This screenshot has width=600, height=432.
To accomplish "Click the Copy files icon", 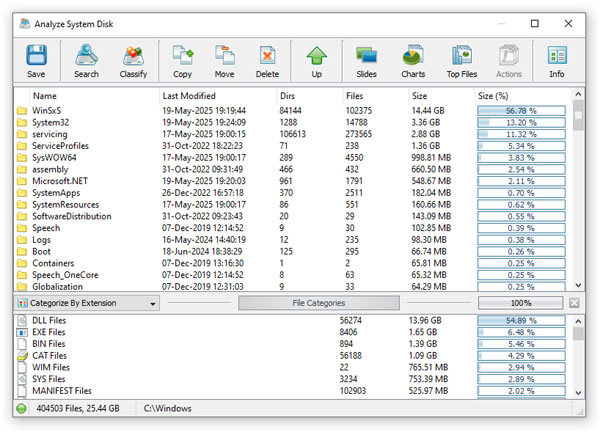I will pos(182,61).
